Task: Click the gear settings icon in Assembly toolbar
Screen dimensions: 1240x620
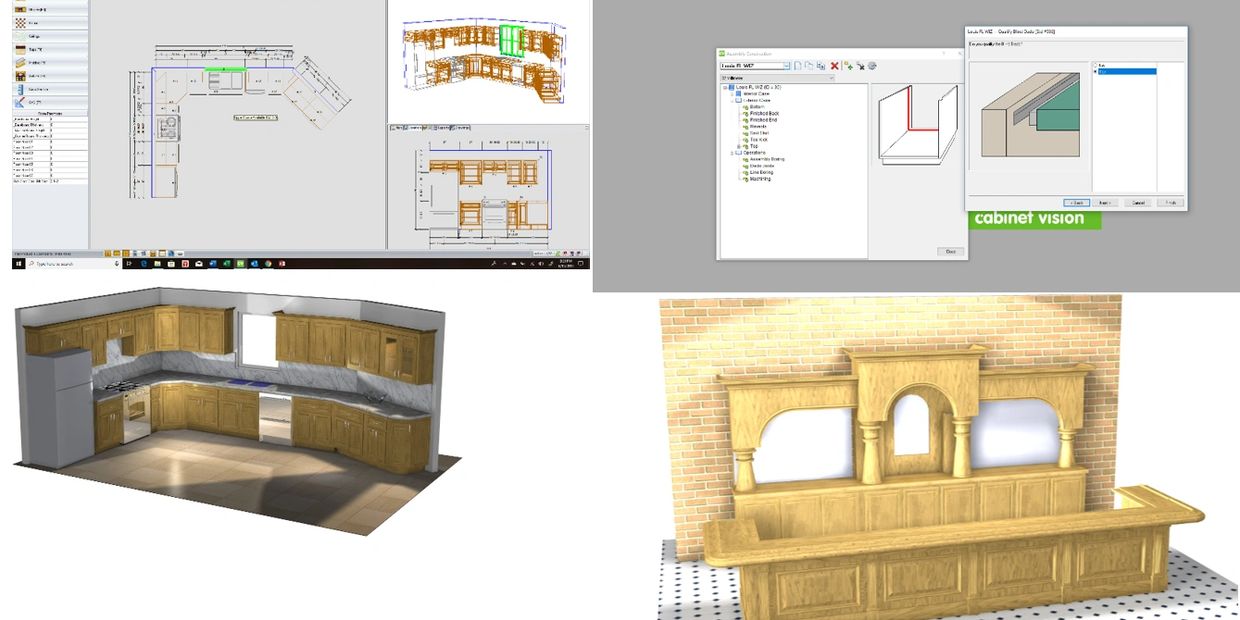Action: coord(872,66)
